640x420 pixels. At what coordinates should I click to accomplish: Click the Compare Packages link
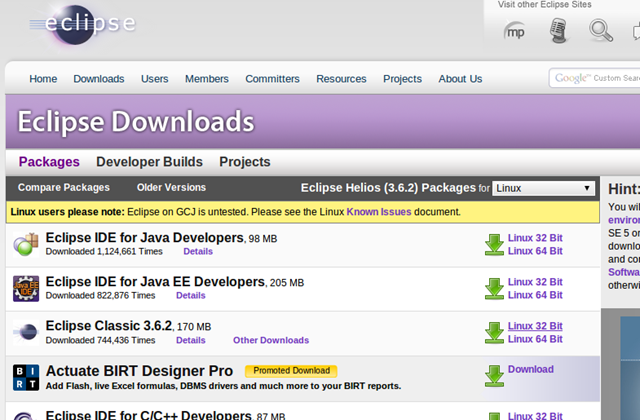[63, 188]
